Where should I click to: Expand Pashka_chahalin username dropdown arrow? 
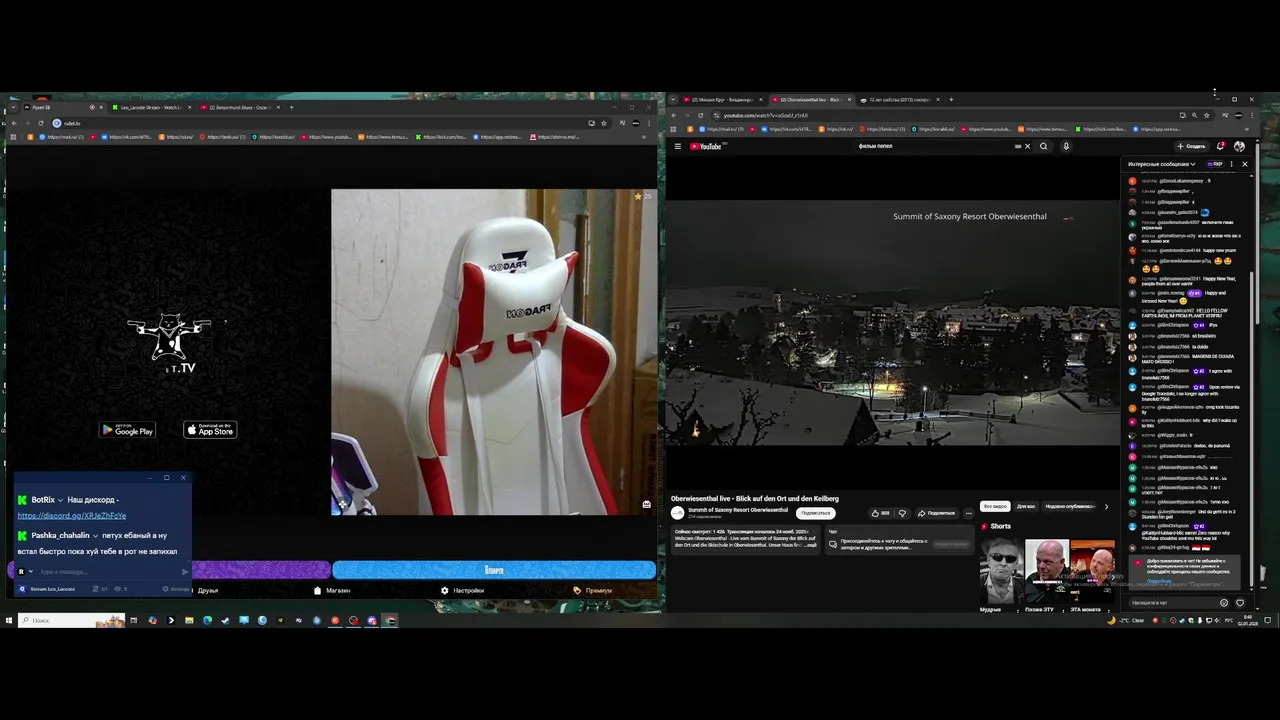click(x=95, y=536)
